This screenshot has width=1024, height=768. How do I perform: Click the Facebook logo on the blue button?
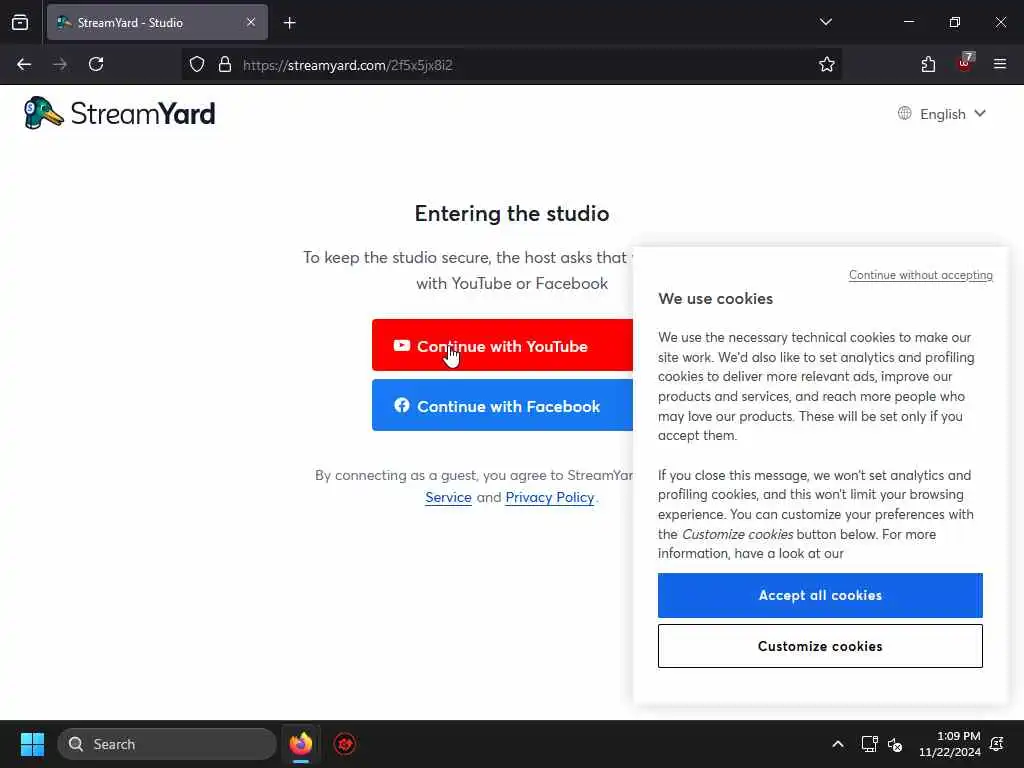click(x=402, y=406)
